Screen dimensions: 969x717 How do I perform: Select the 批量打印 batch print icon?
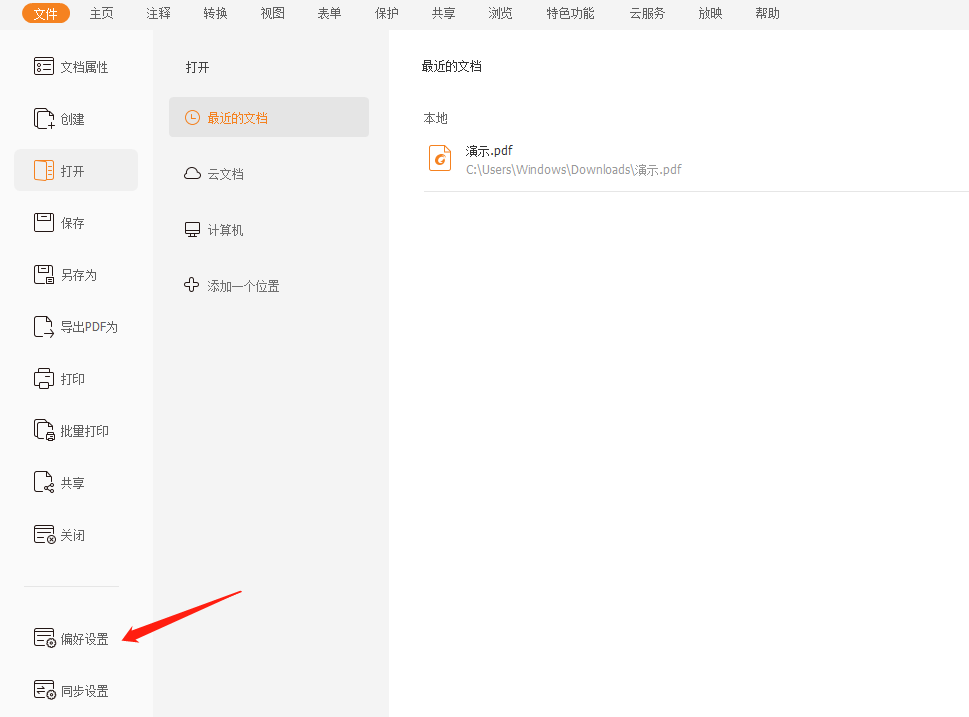44,431
